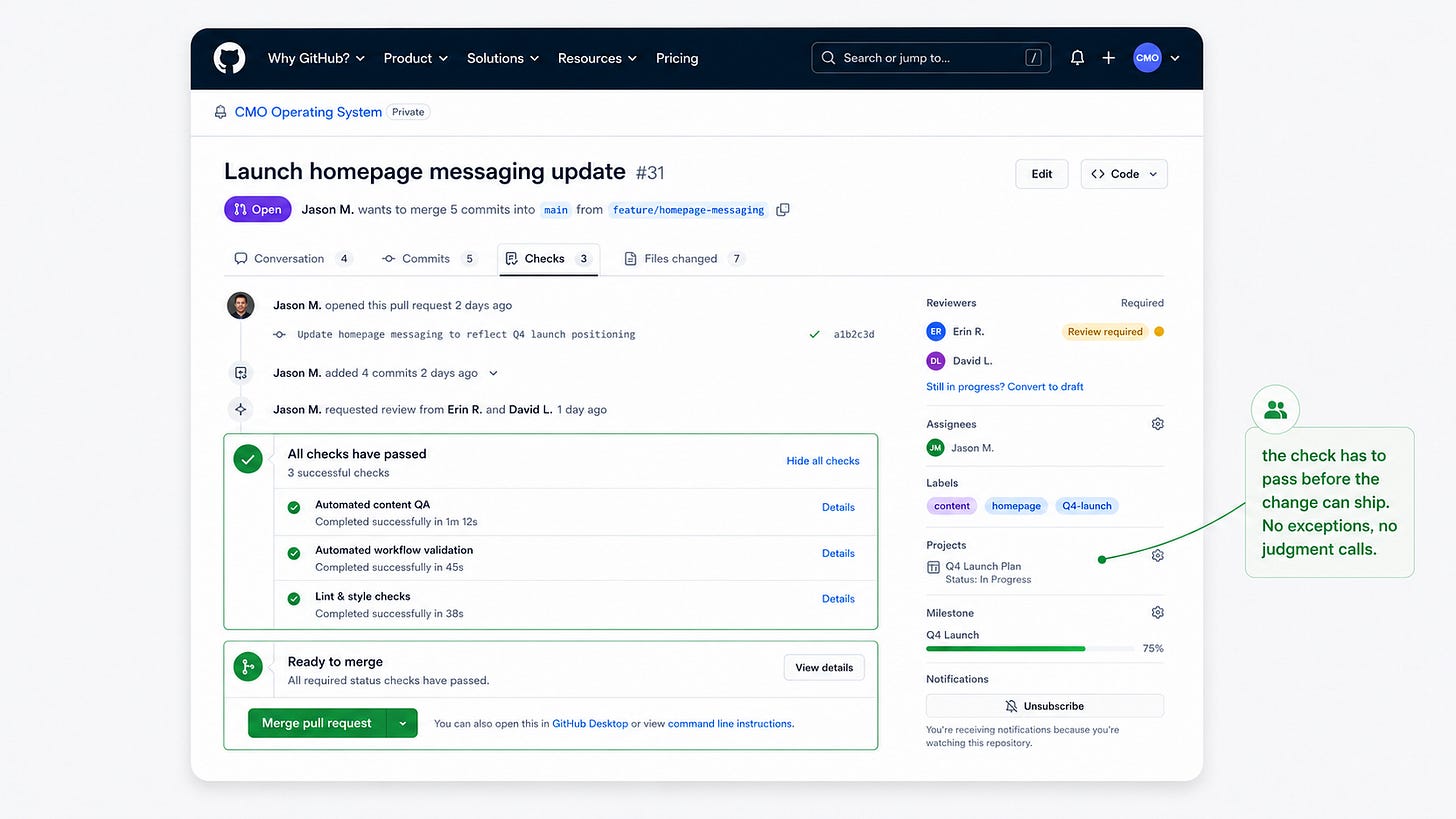This screenshot has height=819, width=1456.
Task: Open the user avatar dropdown caret
Action: click(1175, 58)
